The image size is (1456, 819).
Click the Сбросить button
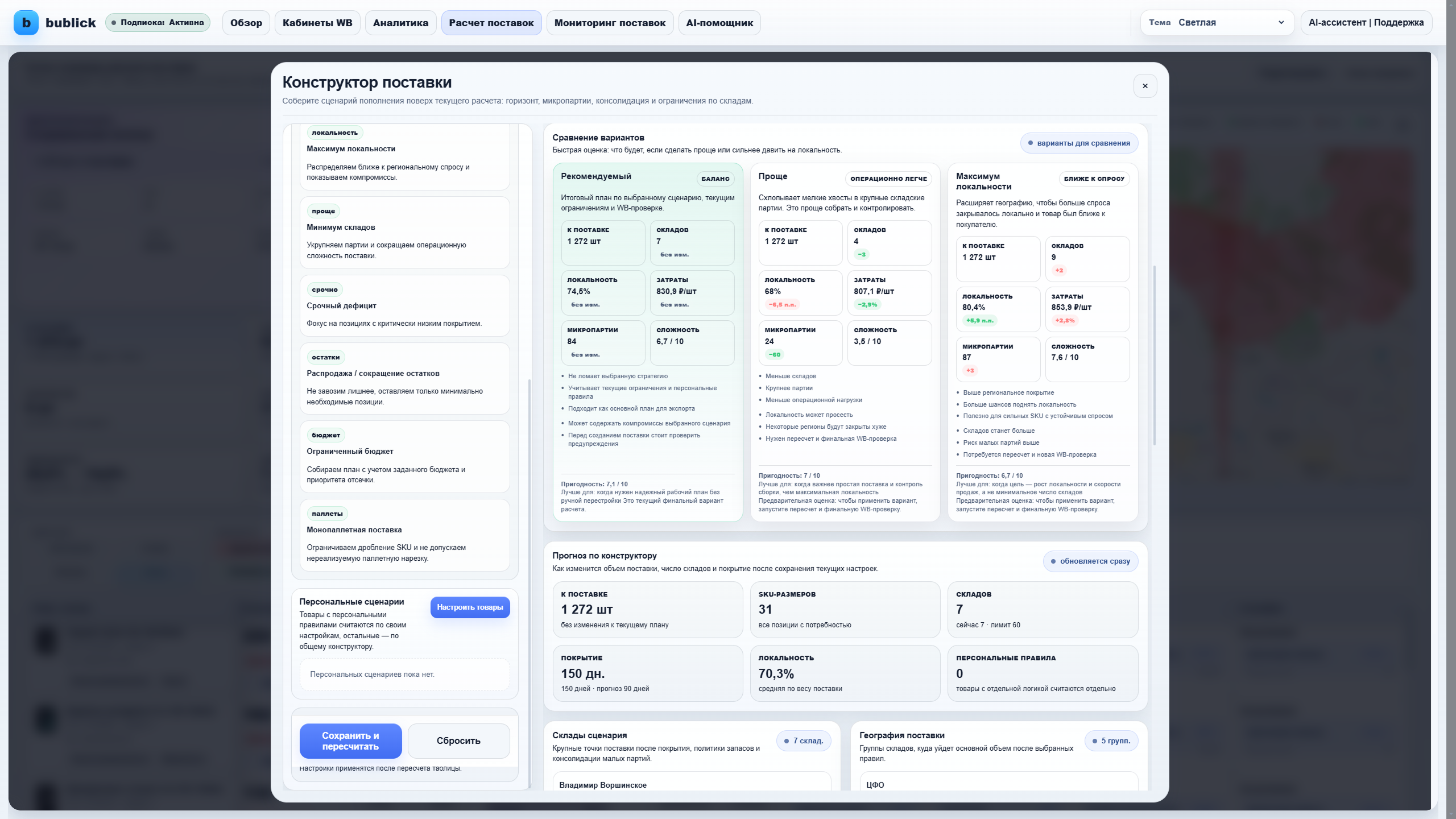458,741
